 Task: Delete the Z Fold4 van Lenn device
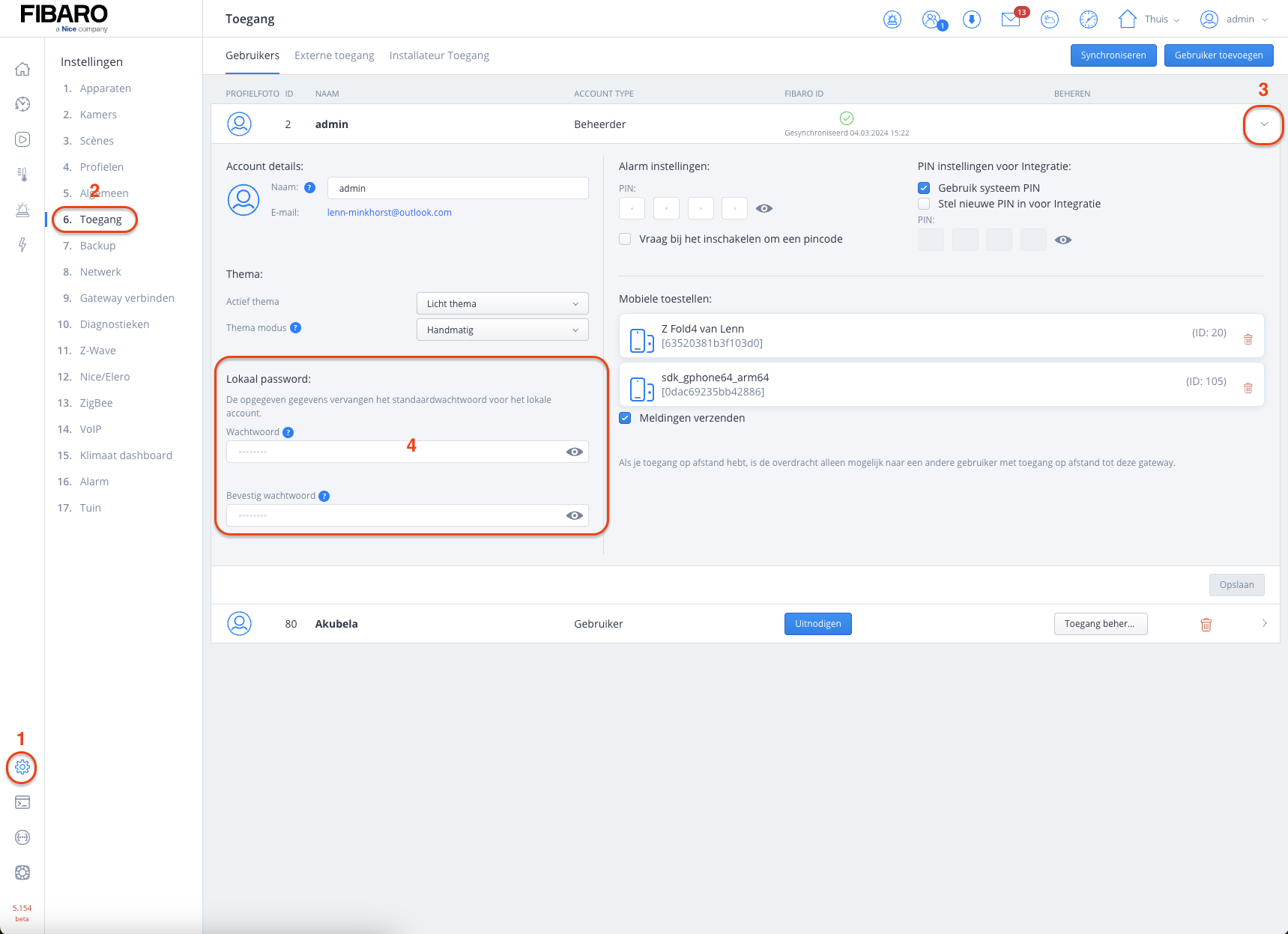[1248, 339]
